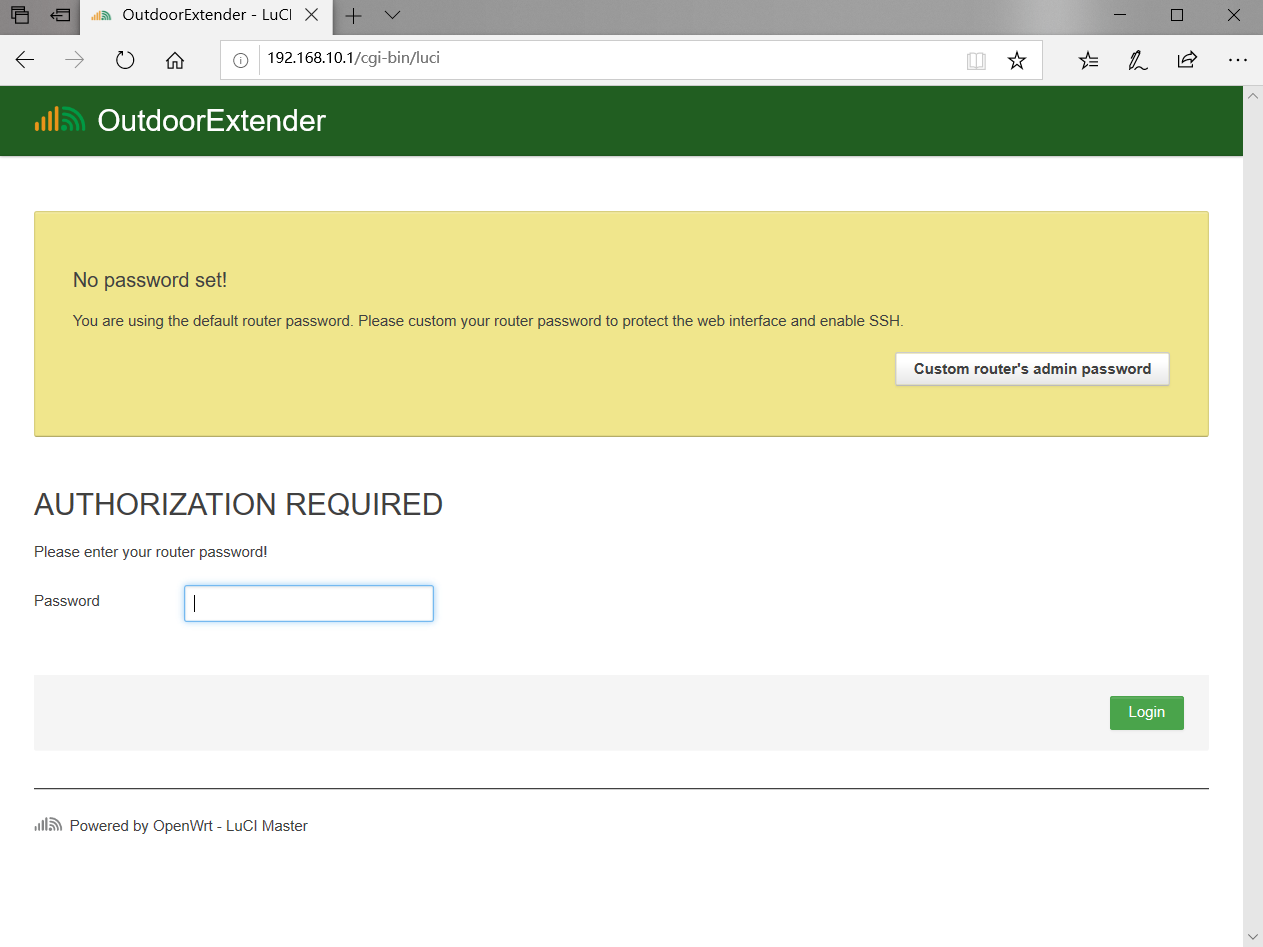Focus the Password input field

309,603
